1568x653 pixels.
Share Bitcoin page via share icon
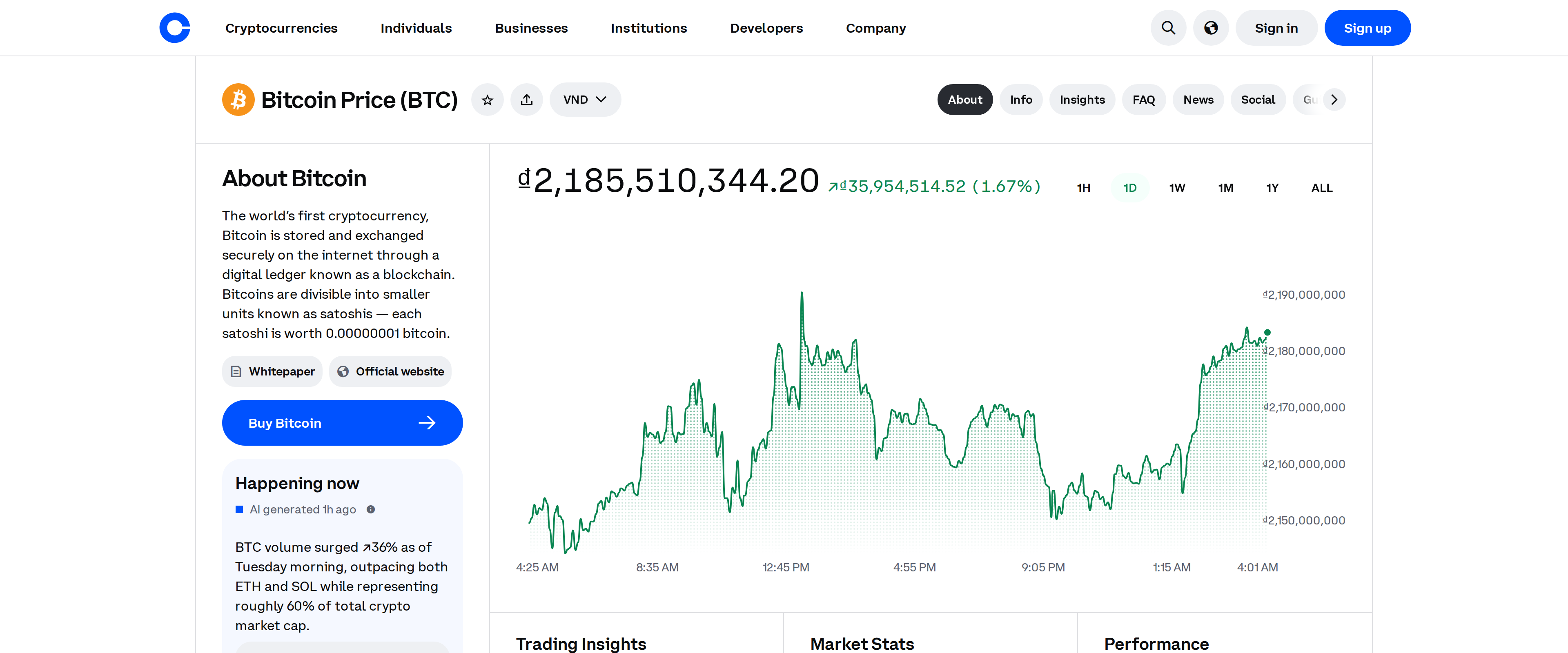pyautogui.click(x=526, y=100)
